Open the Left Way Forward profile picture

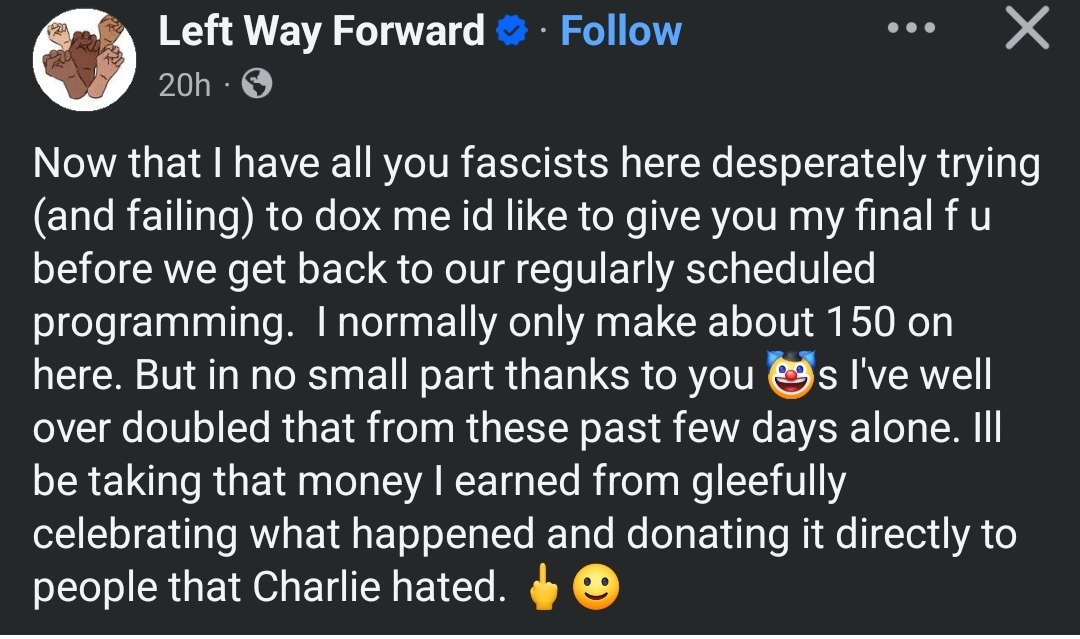pos(84,60)
